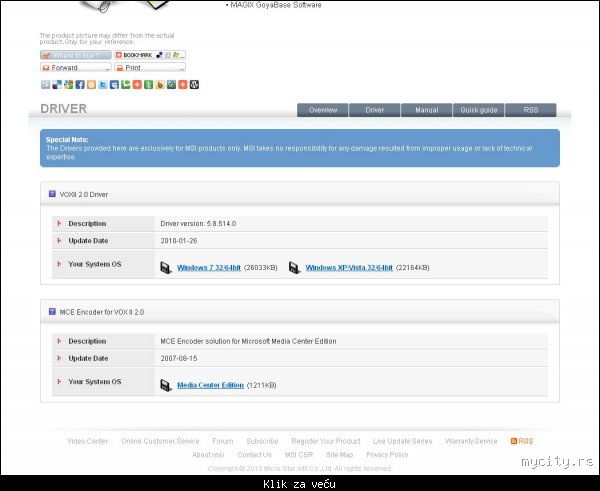Open the Privacy Policy footer link
600x491 pixels.
coord(387,455)
